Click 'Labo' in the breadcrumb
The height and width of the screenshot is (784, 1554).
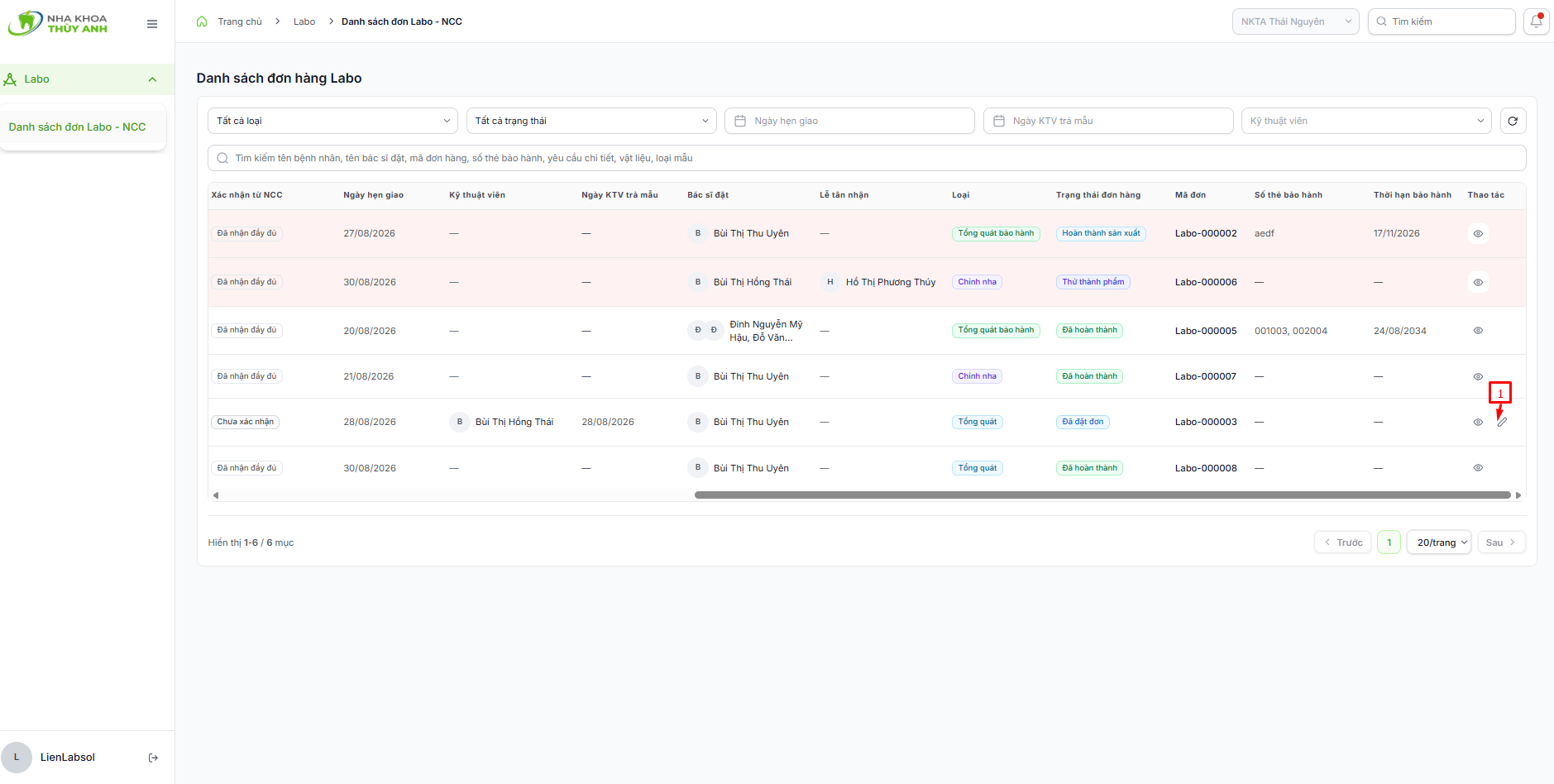pyautogui.click(x=304, y=22)
